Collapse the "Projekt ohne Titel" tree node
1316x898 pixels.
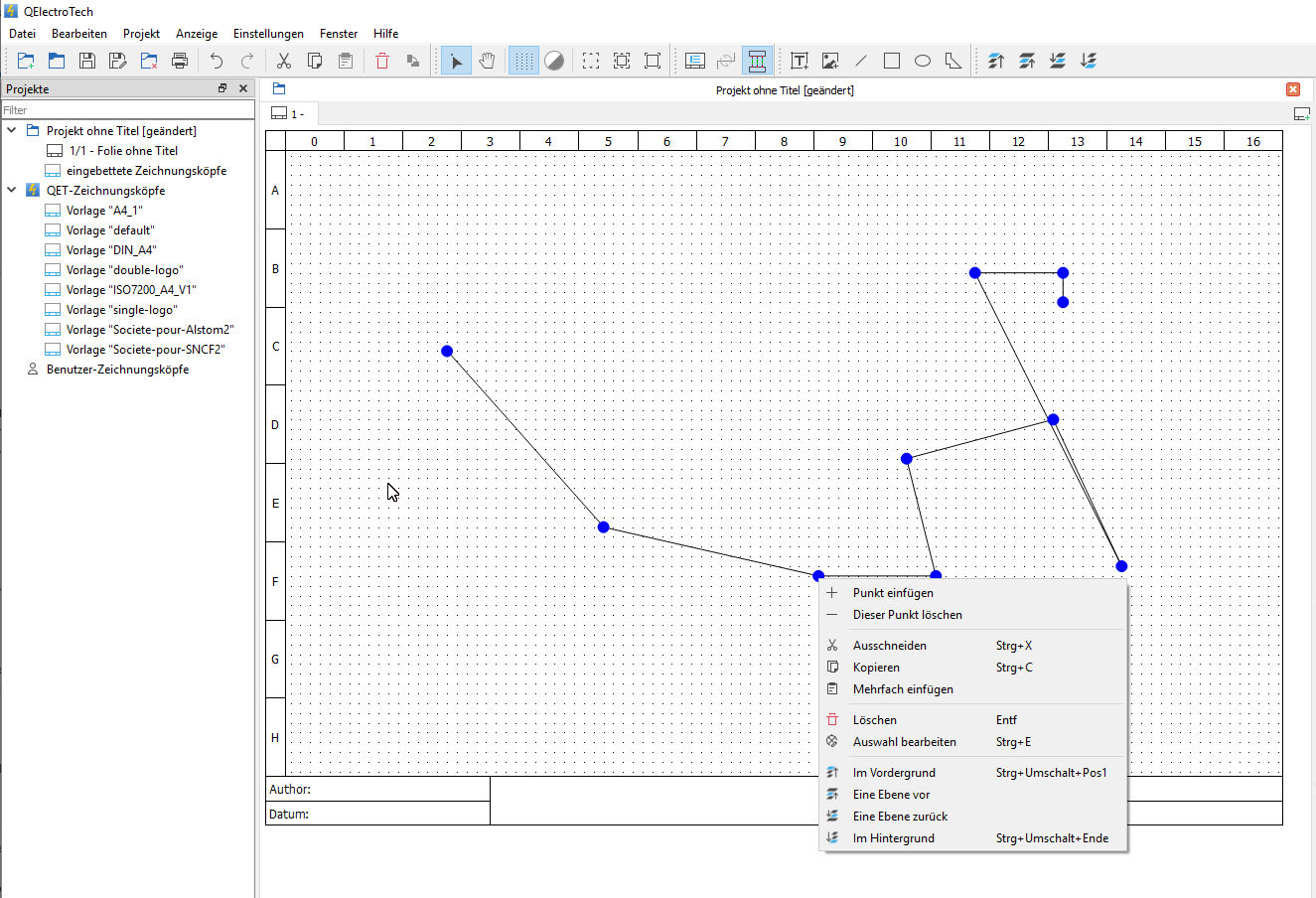pyautogui.click(x=12, y=131)
